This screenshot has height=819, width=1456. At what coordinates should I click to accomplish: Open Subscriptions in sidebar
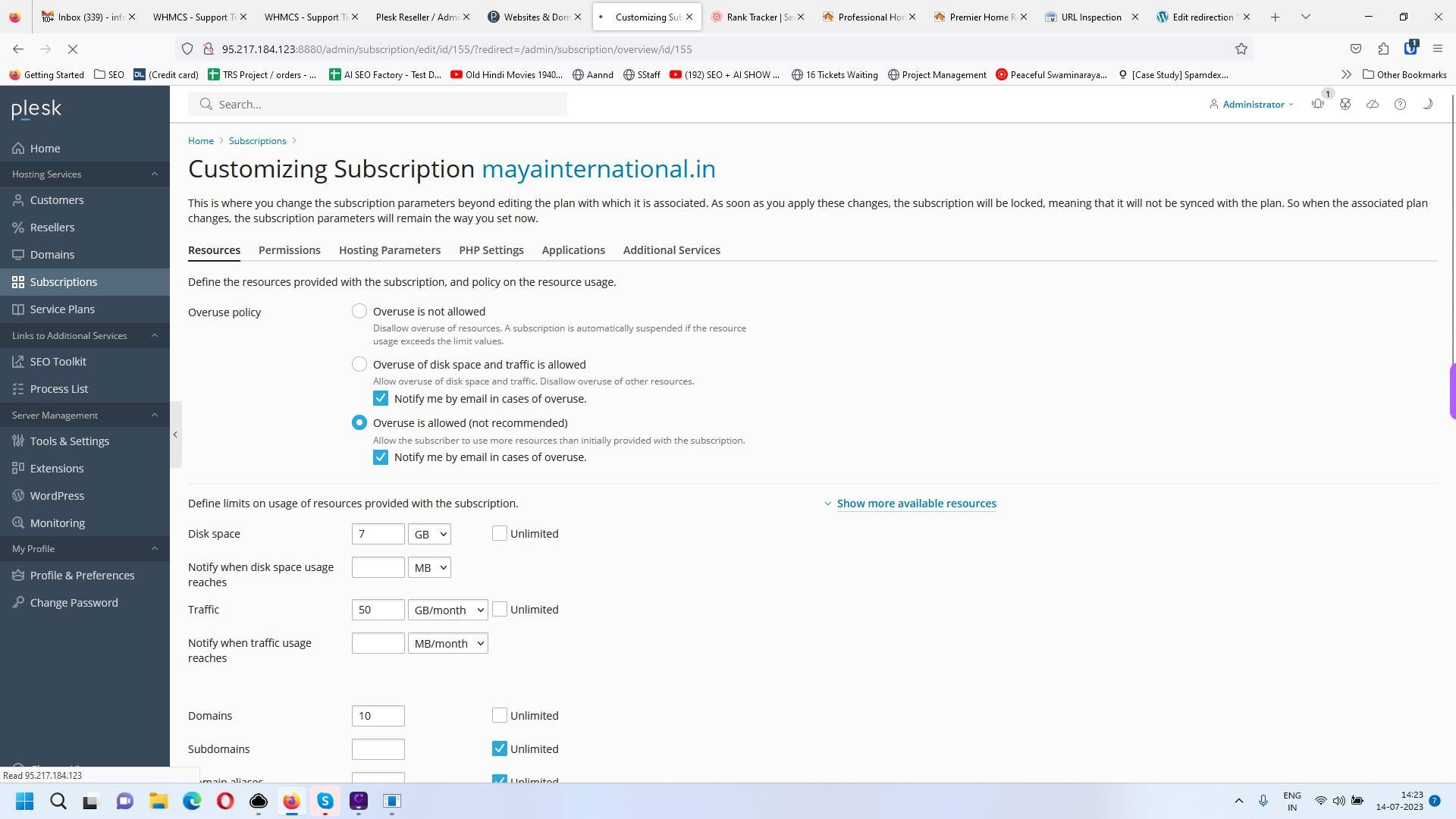(85, 282)
